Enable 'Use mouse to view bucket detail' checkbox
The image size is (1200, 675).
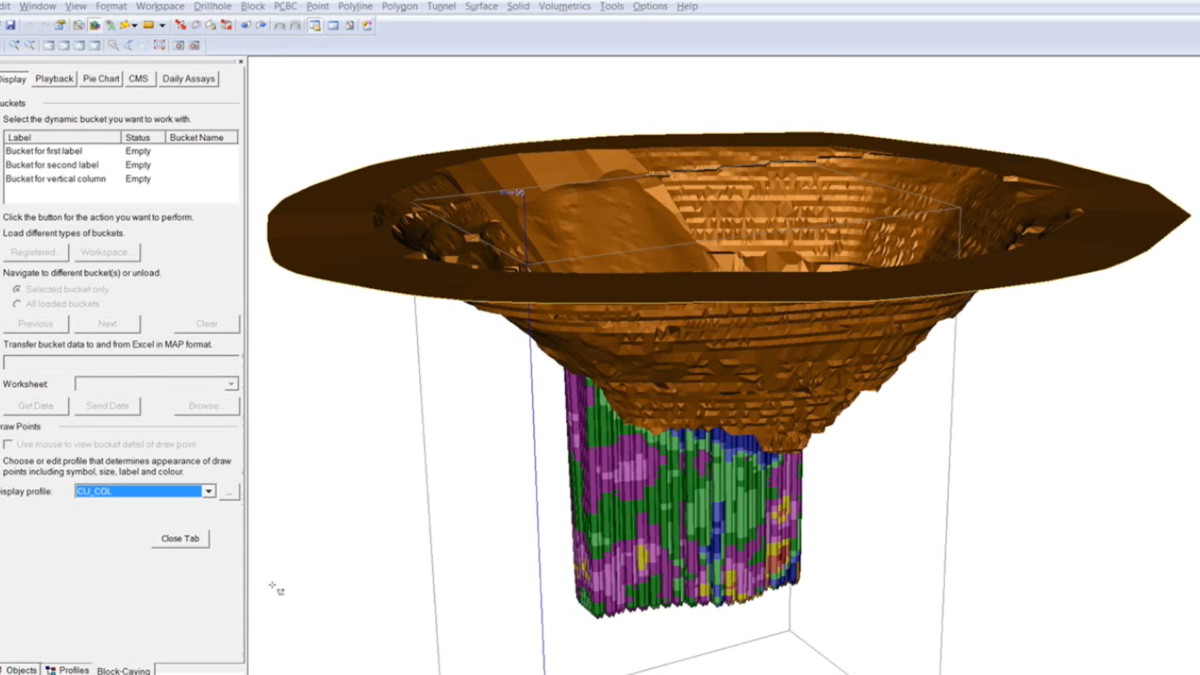click(x=9, y=444)
